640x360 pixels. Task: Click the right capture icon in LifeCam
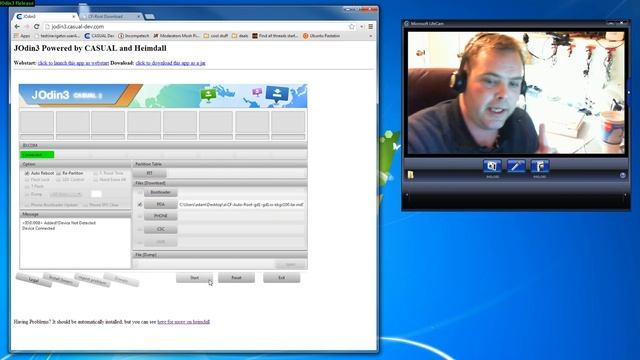[x=540, y=166]
